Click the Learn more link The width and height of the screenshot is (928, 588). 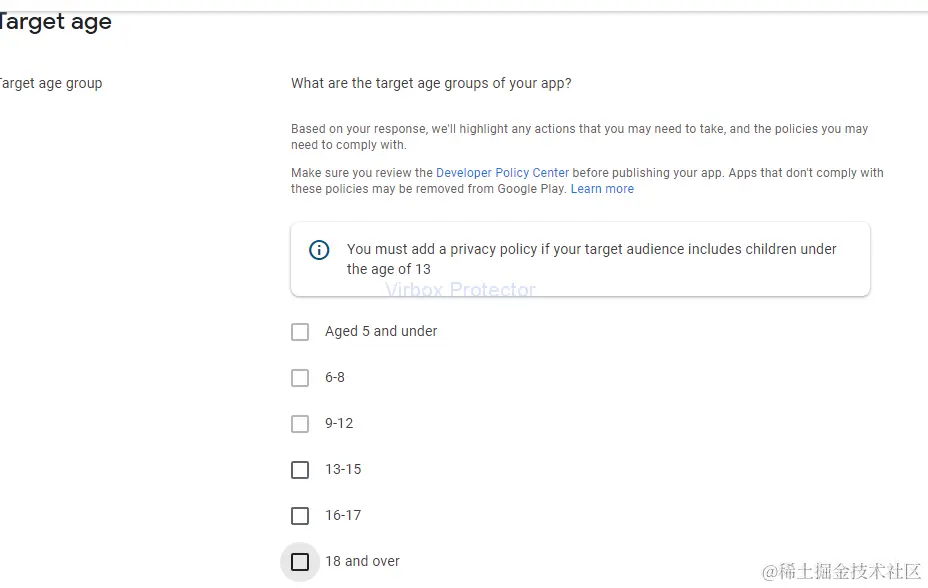(x=602, y=189)
